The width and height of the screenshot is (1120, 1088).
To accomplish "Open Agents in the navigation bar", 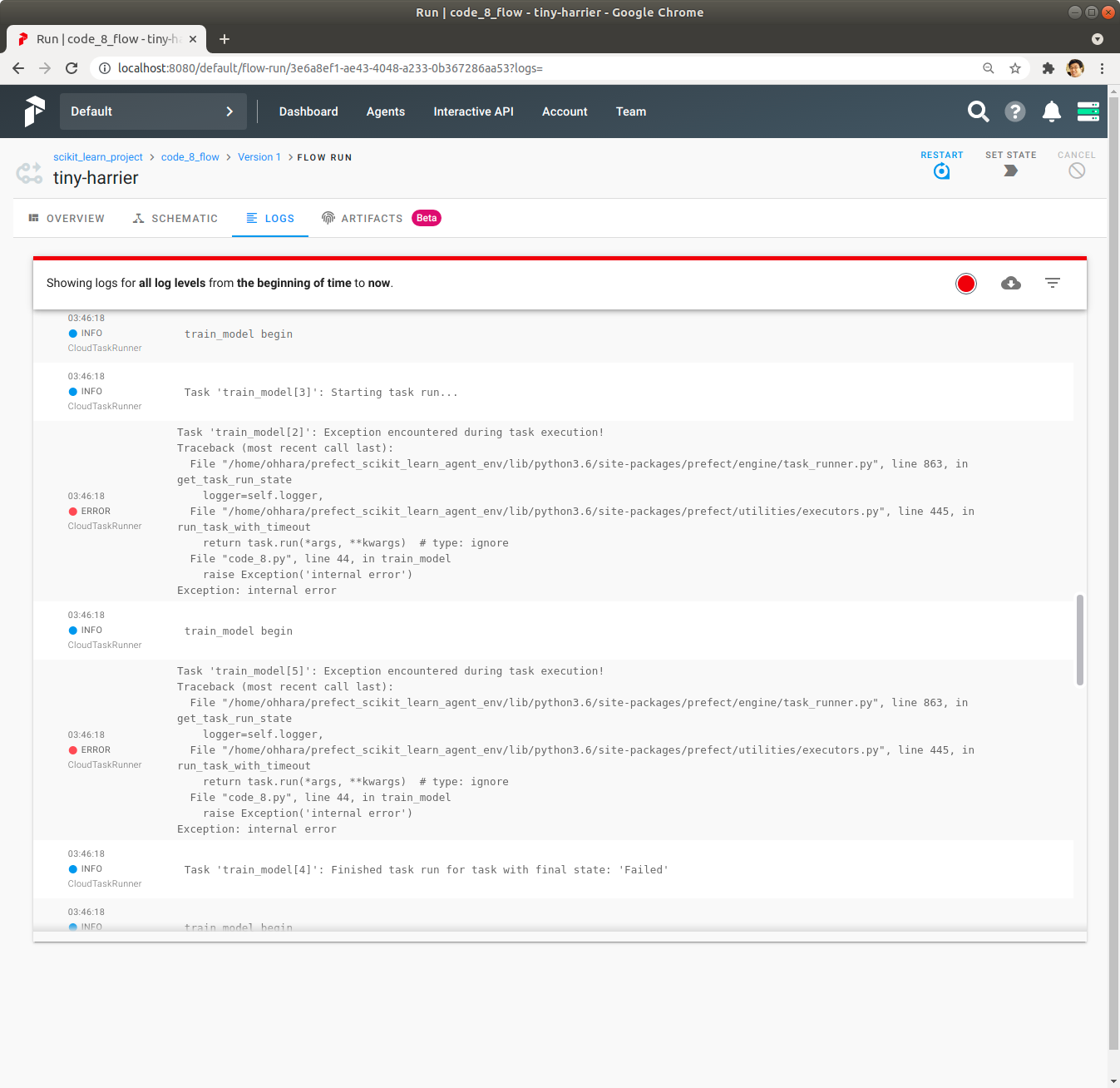I will (386, 111).
